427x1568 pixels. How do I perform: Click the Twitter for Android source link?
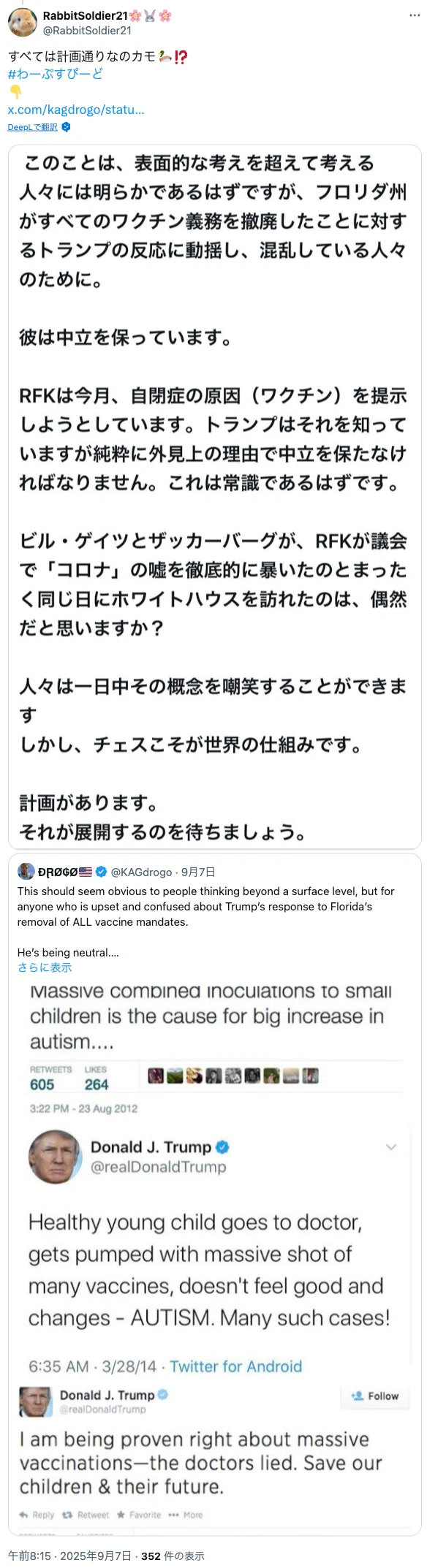(236, 1366)
